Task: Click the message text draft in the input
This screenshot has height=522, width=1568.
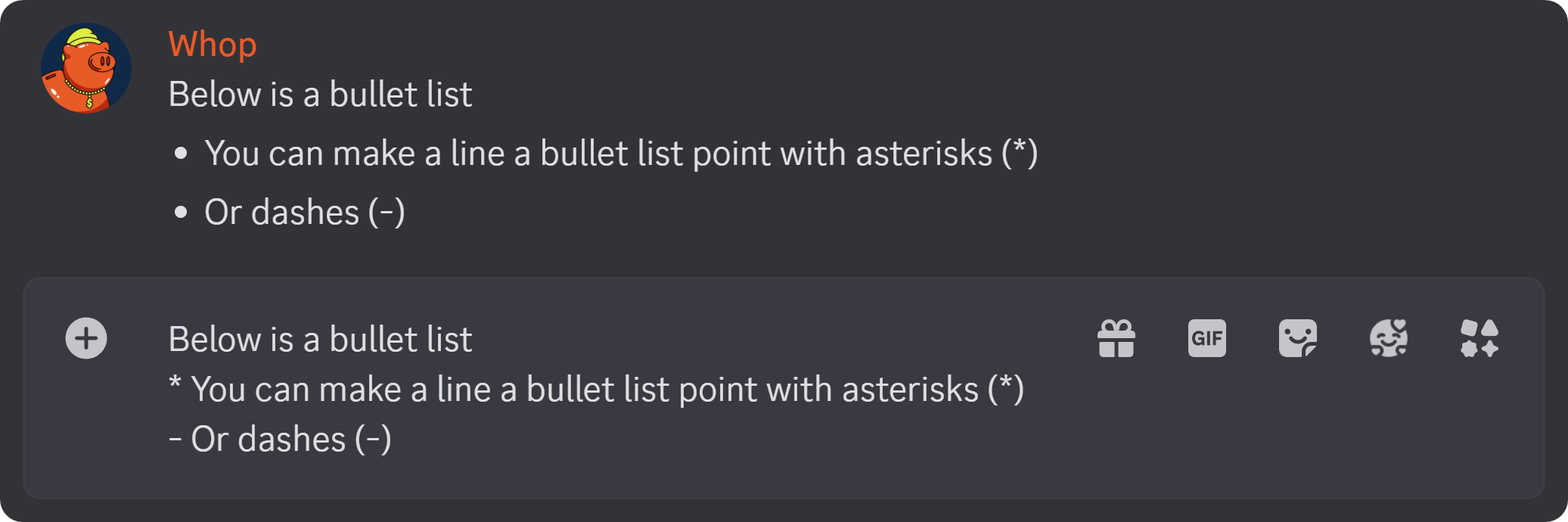Action: [320, 338]
